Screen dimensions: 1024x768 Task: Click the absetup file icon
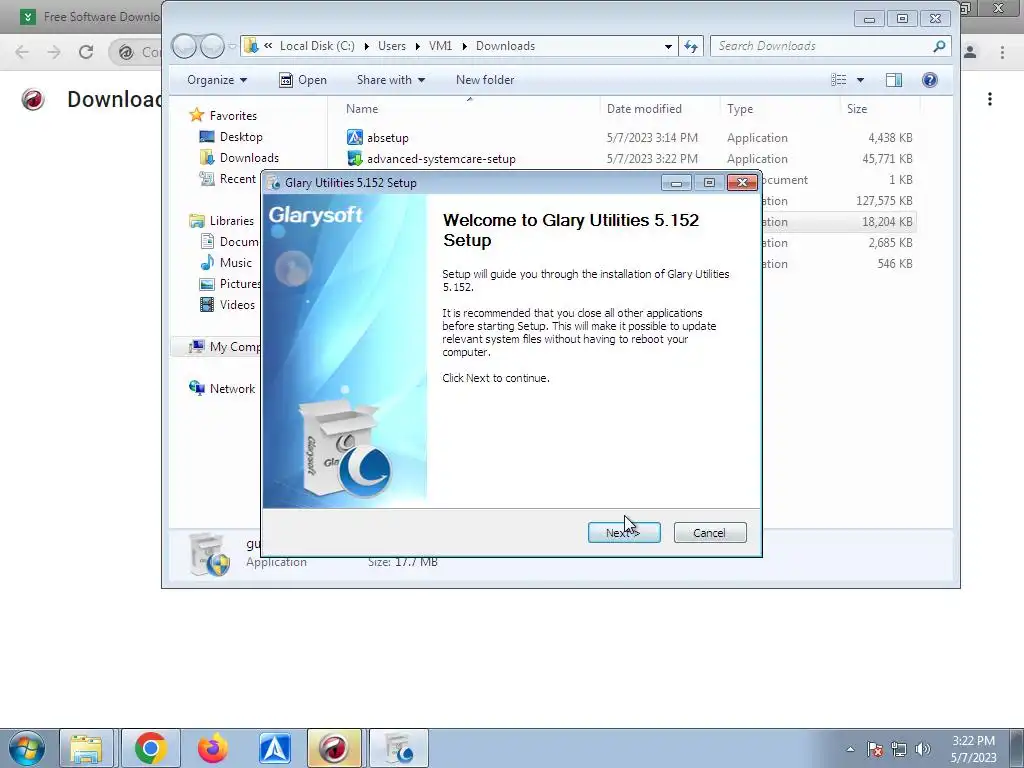tap(355, 137)
